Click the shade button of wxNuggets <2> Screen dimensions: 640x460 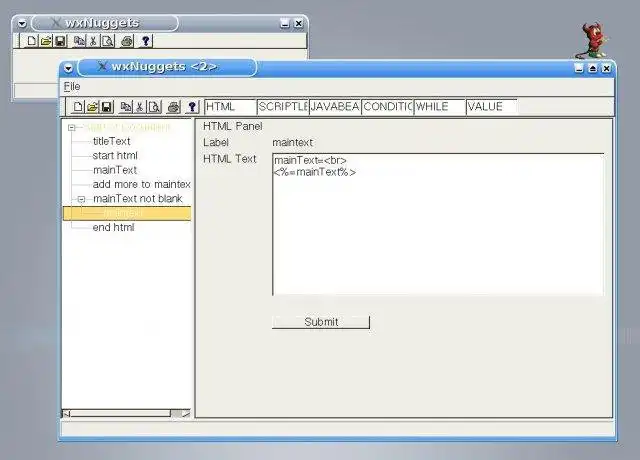593,68
